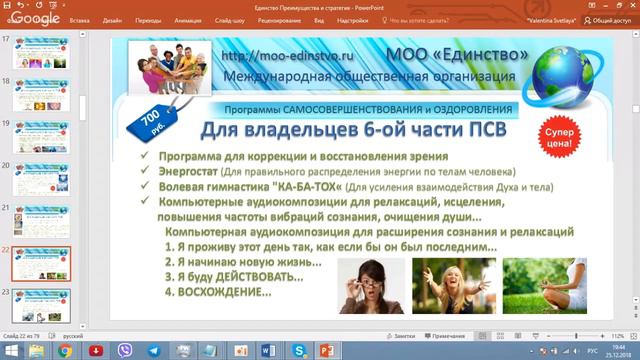
Task: Click the slide panel scrollbar thumb
Action: click(83, 108)
